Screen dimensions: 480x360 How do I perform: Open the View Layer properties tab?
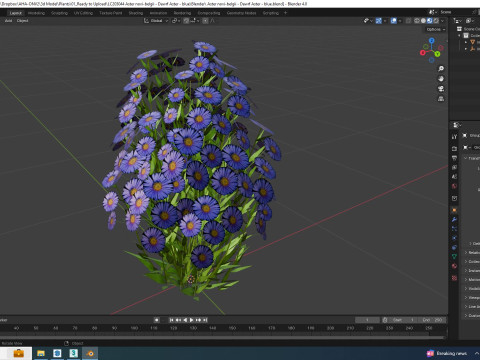click(454, 167)
